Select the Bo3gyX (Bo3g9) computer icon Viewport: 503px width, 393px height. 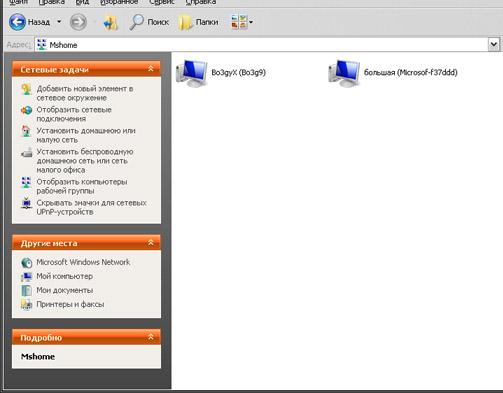(x=192, y=73)
